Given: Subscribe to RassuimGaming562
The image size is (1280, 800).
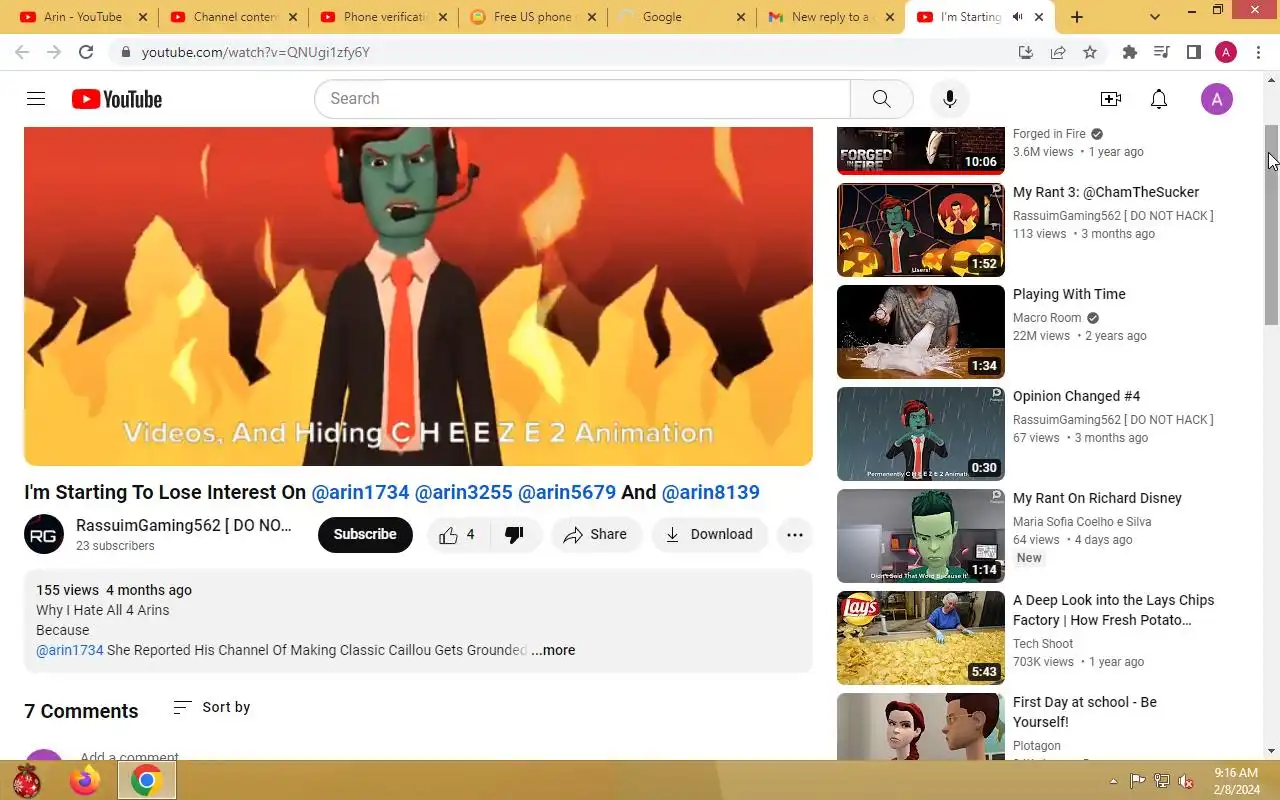Looking at the screenshot, I should [365, 534].
